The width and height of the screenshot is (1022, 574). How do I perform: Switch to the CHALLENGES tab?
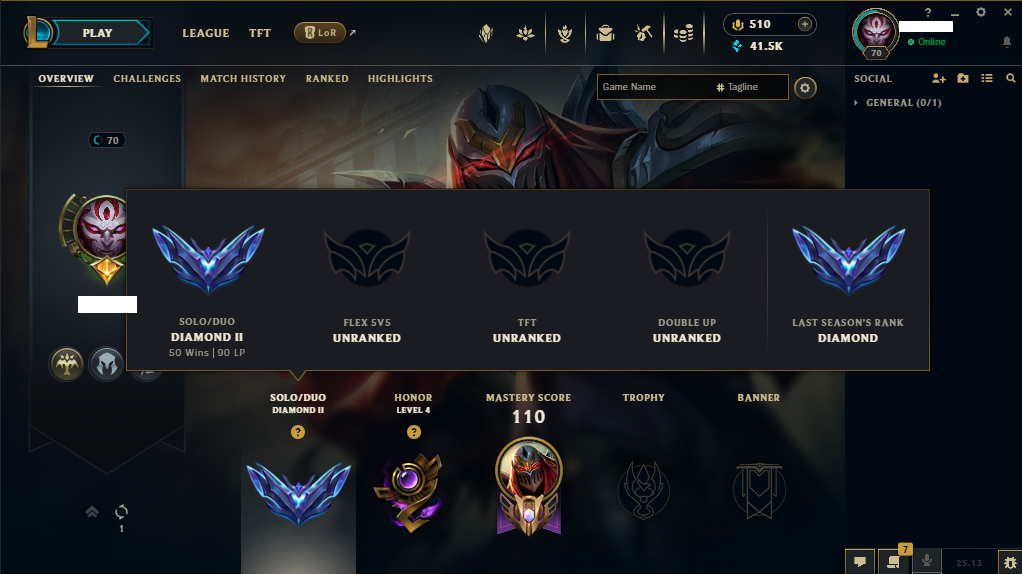point(147,78)
